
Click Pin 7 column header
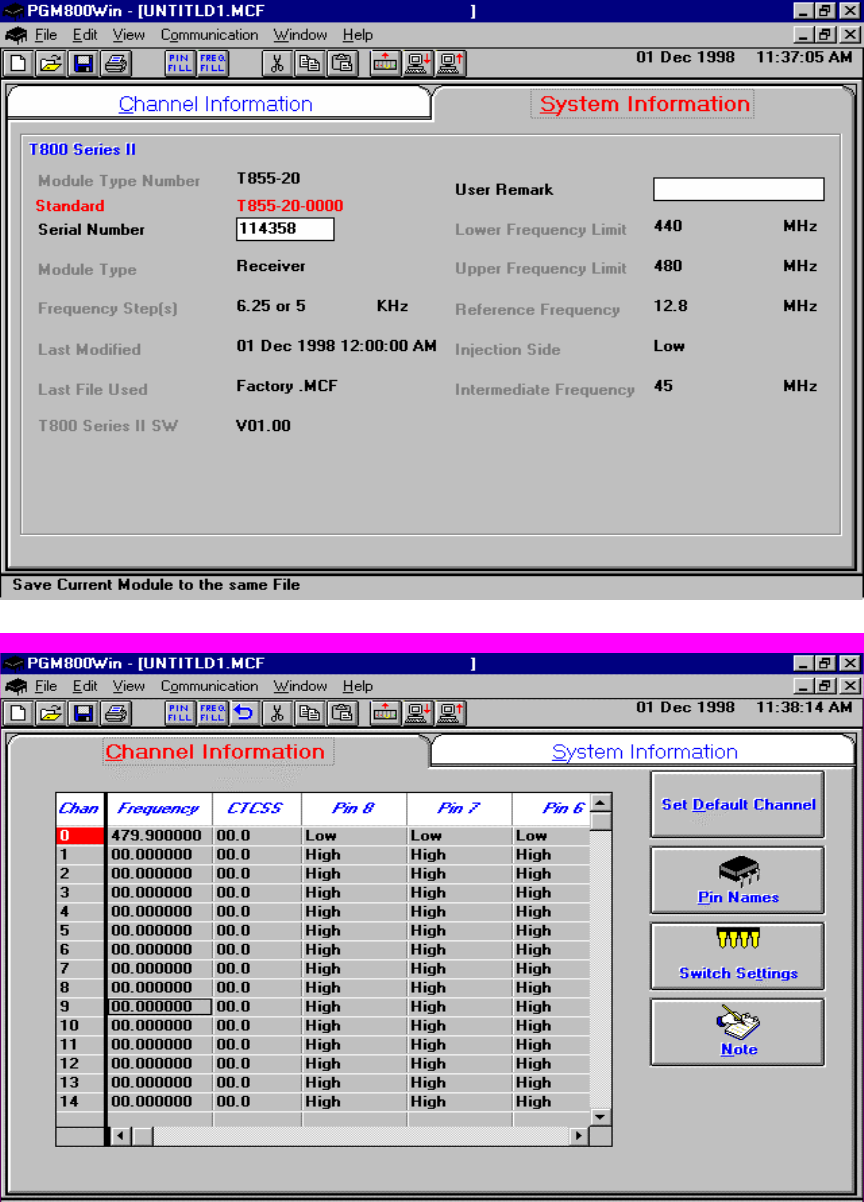pos(460,809)
